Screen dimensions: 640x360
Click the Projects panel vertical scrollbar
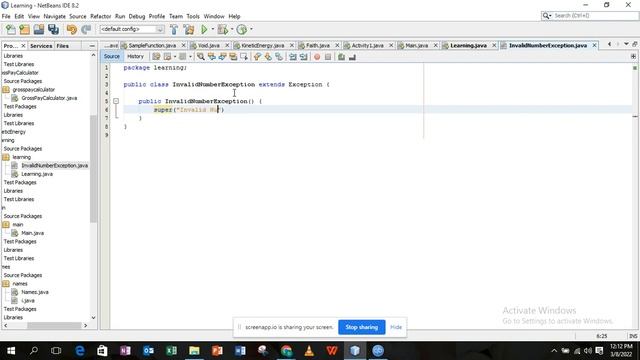[x=93, y=169]
